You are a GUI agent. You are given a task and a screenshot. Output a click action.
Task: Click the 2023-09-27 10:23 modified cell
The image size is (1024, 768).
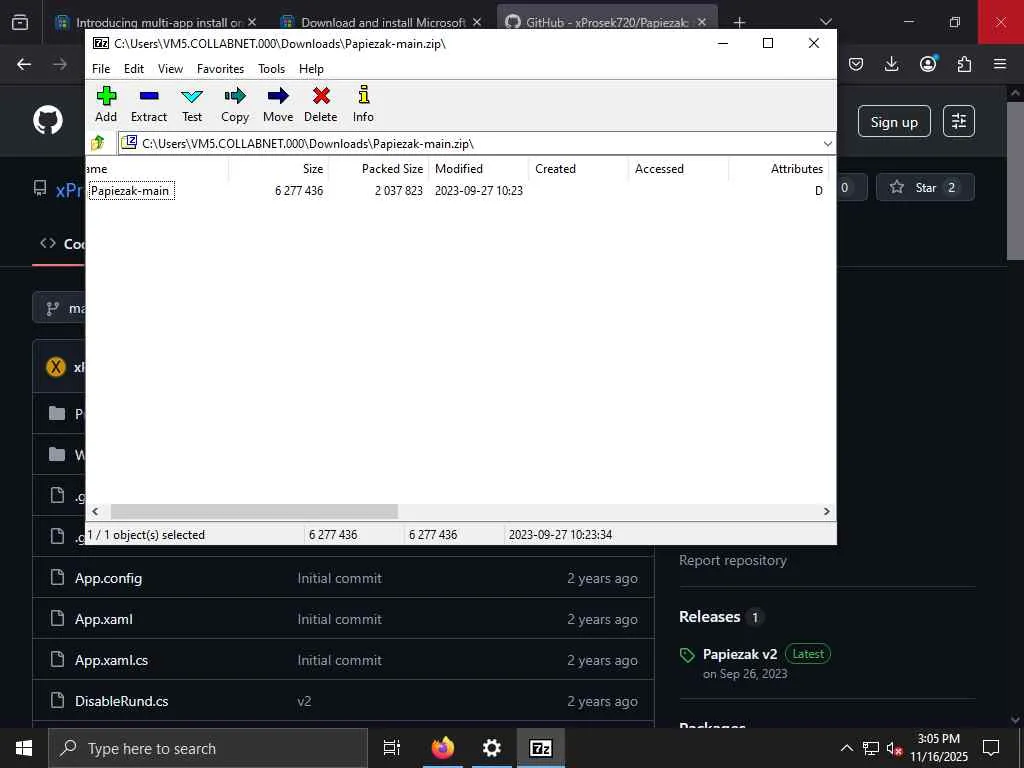pos(479,191)
